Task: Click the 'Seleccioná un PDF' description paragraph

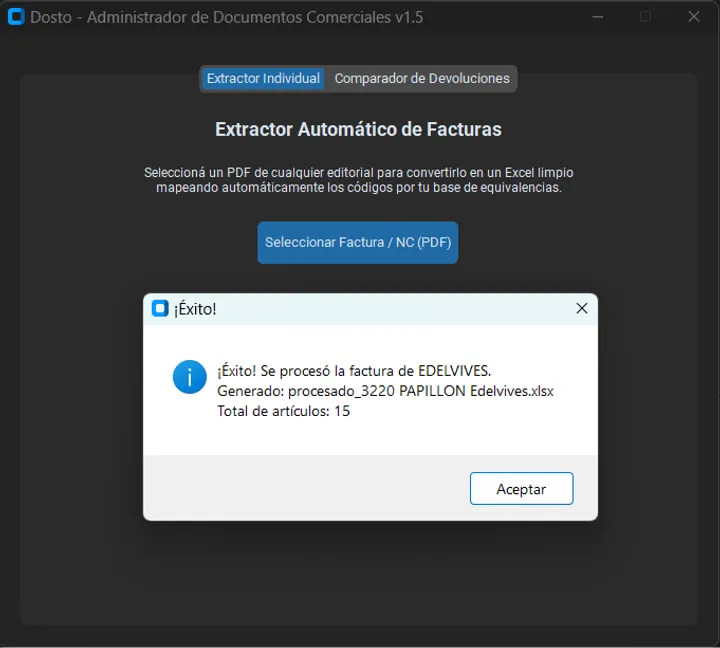Action: coord(359,180)
